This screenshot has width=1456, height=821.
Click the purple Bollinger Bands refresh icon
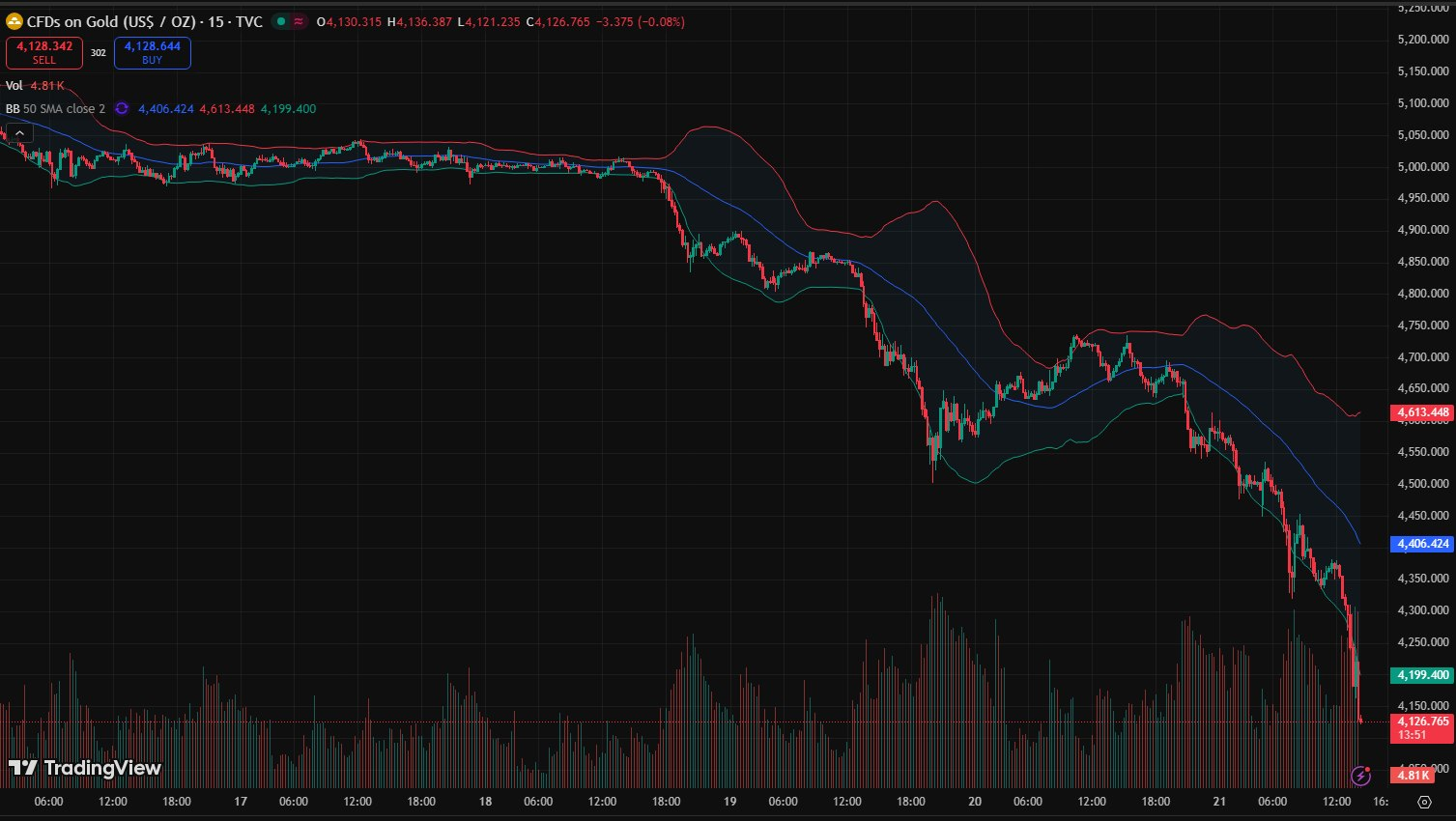[122, 109]
